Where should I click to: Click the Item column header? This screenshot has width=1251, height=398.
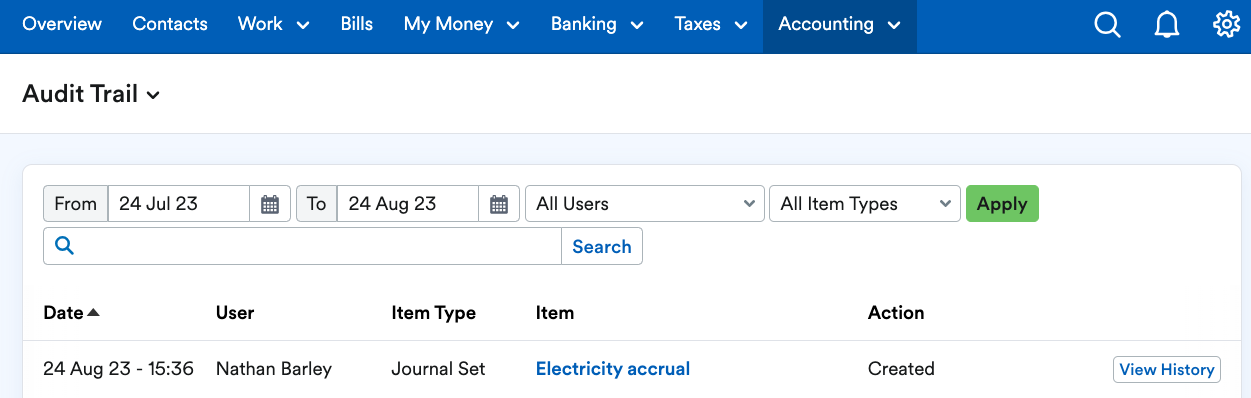555,313
